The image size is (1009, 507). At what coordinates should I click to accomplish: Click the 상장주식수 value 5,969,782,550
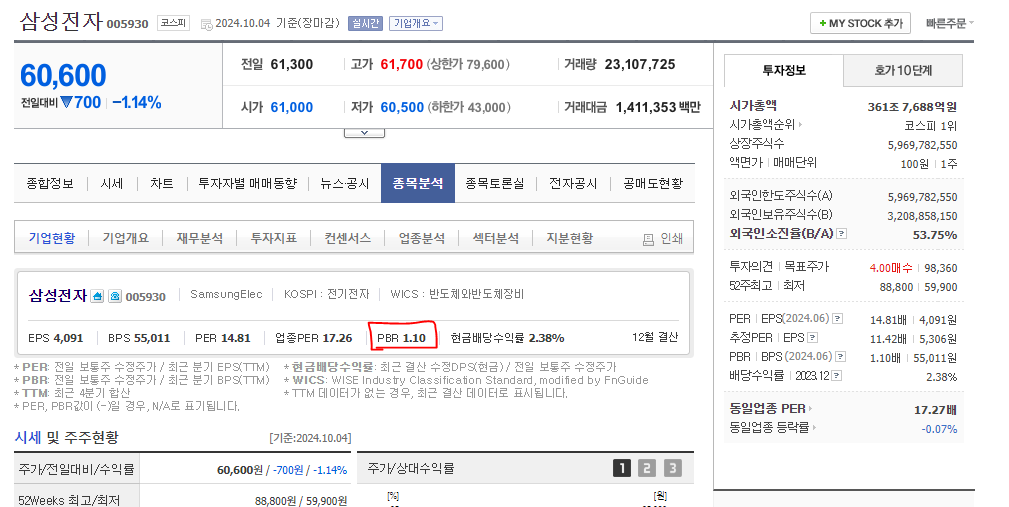pyautogui.click(x=922, y=145)
